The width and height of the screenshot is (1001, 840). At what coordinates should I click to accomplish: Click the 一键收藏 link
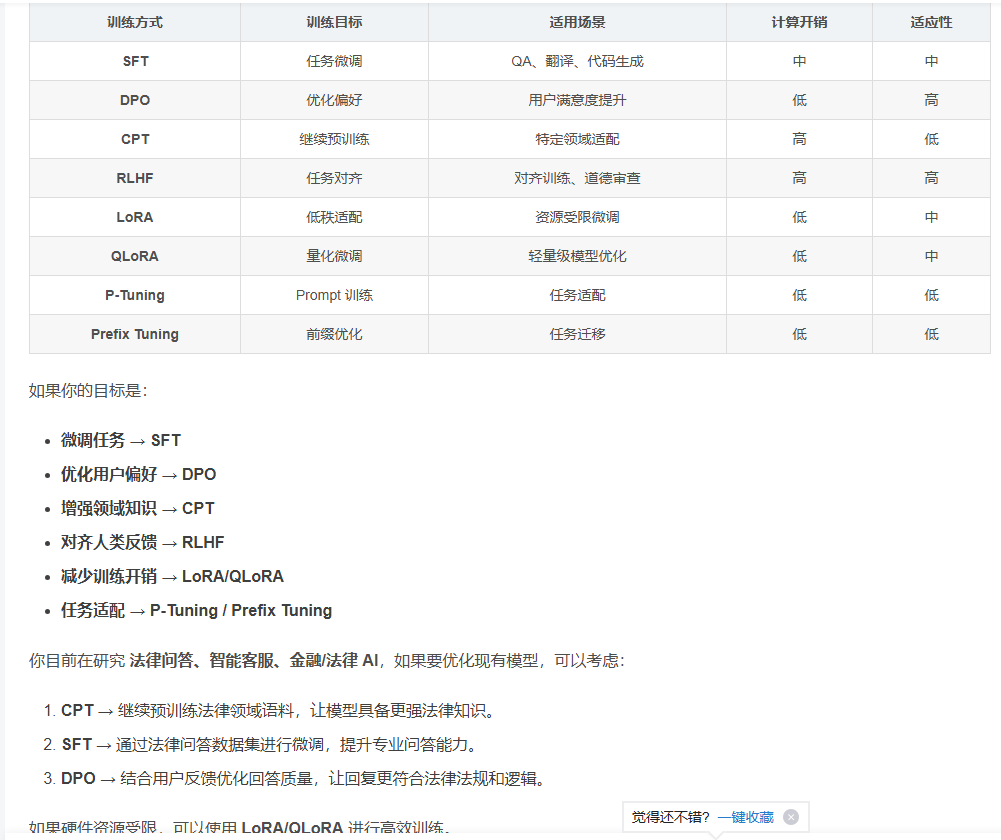pyautogui.click(x=745, y=817)
